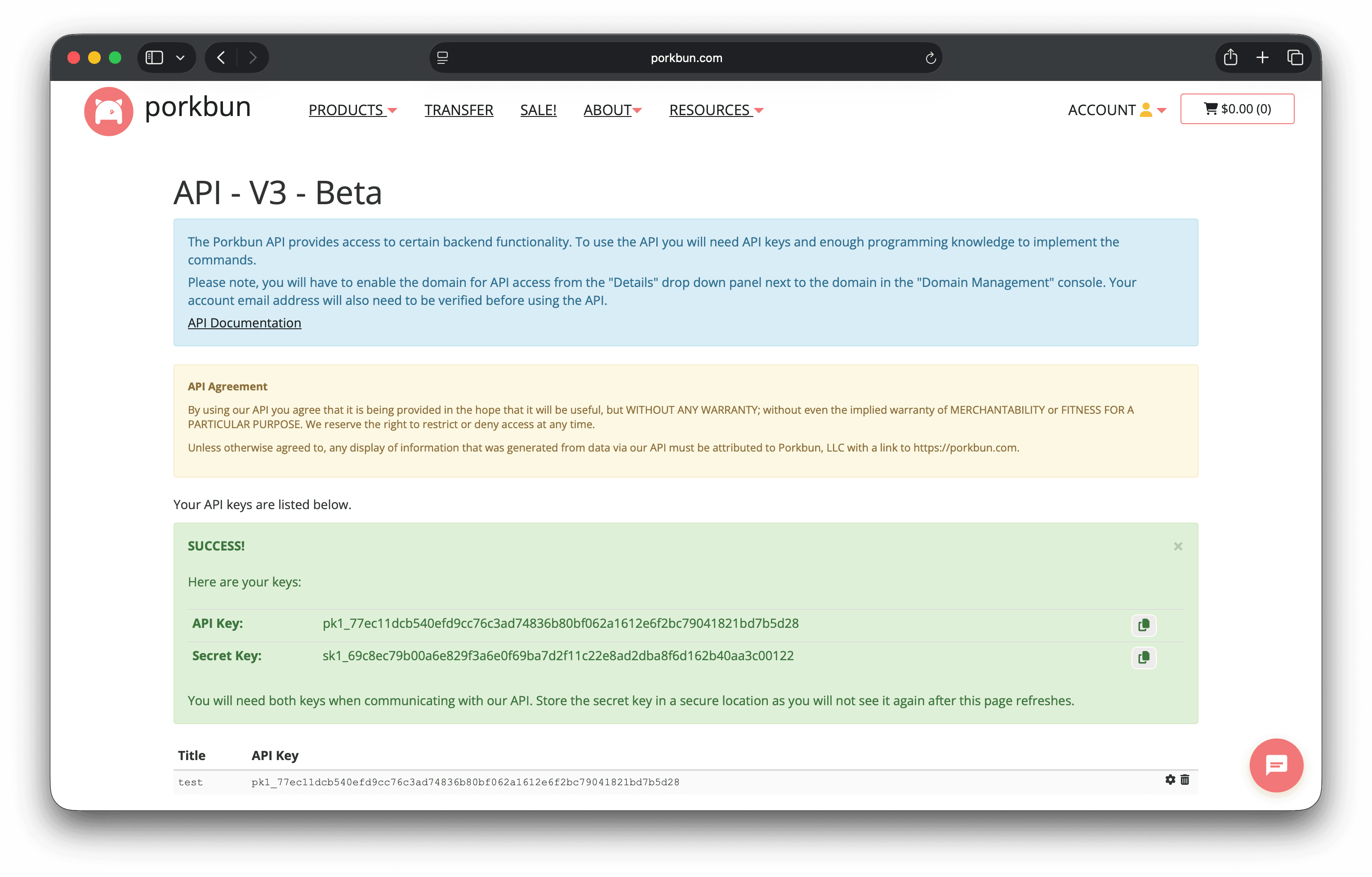
Task: Open Safari share sheet
Action: [1230, 58]
